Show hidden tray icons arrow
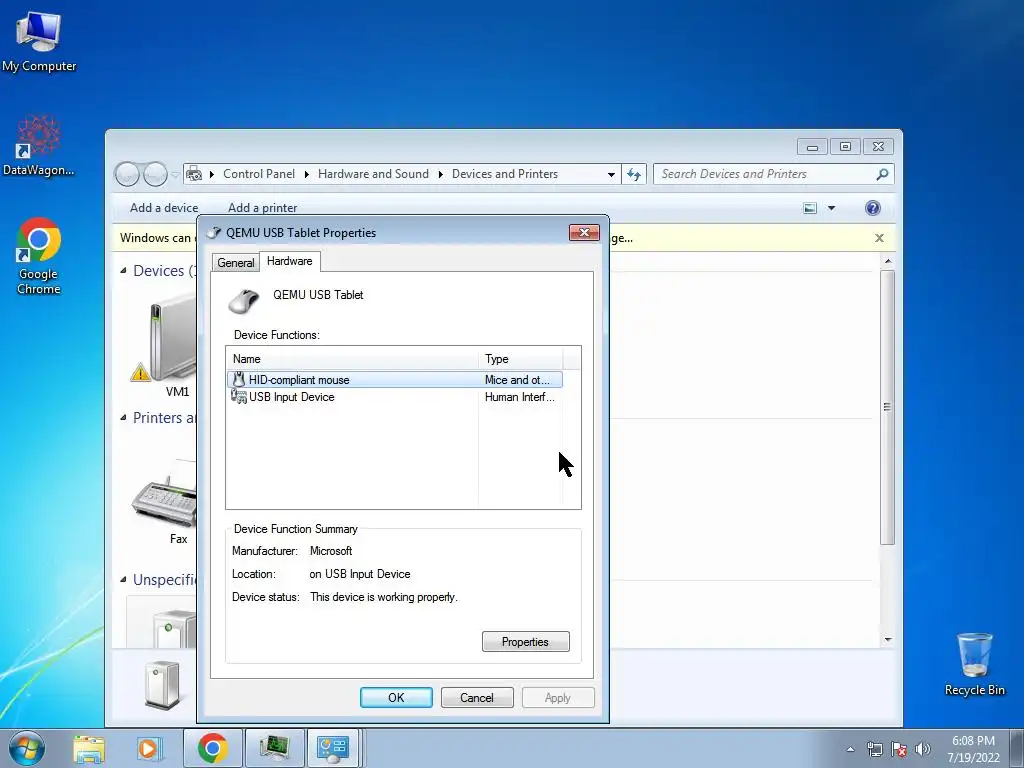This screenshot has width=1024, height=768. [850, 749]
